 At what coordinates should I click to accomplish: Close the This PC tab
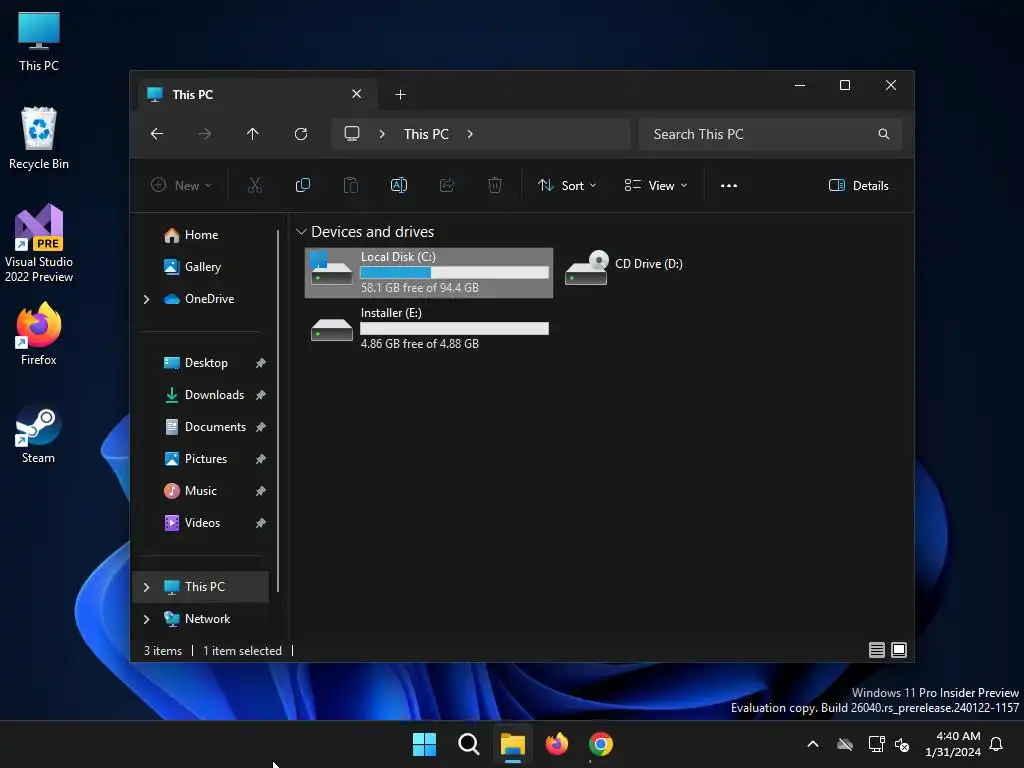pyautogui.click(x=357, y=94)
